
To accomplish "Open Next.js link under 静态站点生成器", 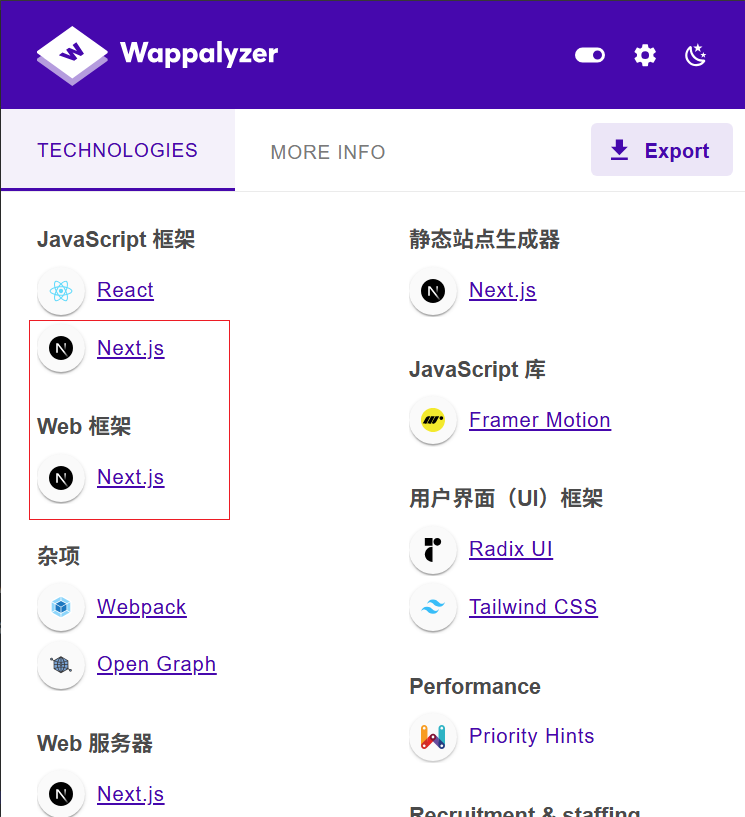I will click(x=502, y=290).
